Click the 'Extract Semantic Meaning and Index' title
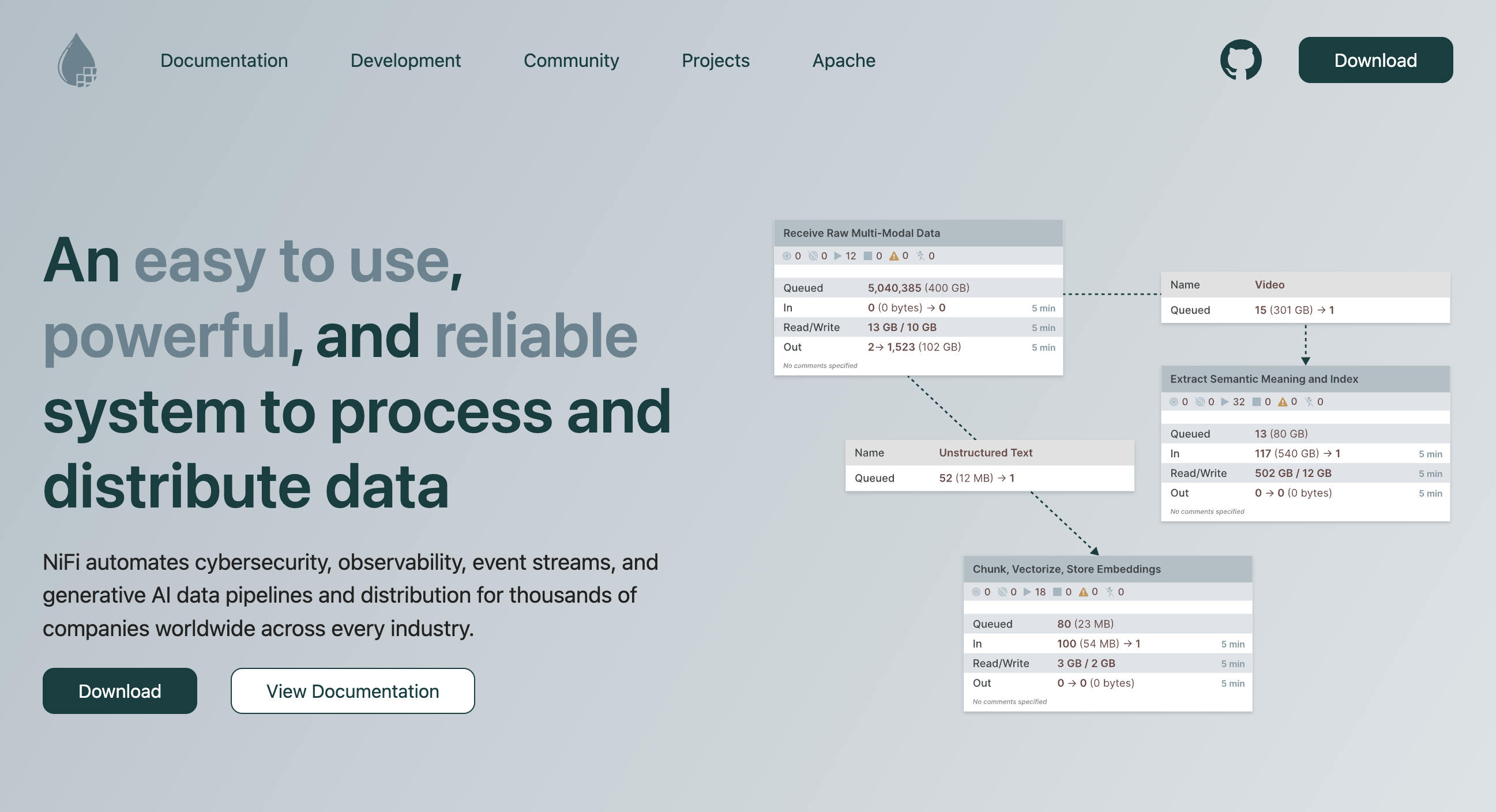This screenshot has width=1496, height=812. [x=1264, y=379]
